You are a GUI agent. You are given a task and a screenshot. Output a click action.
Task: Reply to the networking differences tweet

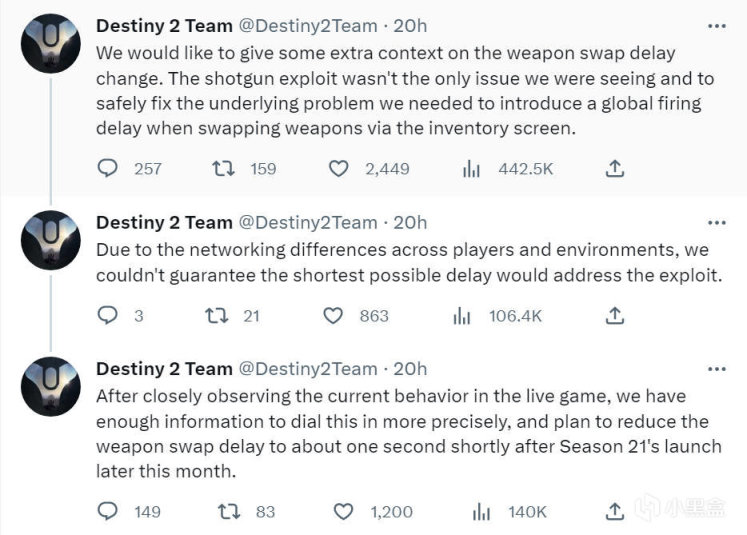(x=108, y=316)
